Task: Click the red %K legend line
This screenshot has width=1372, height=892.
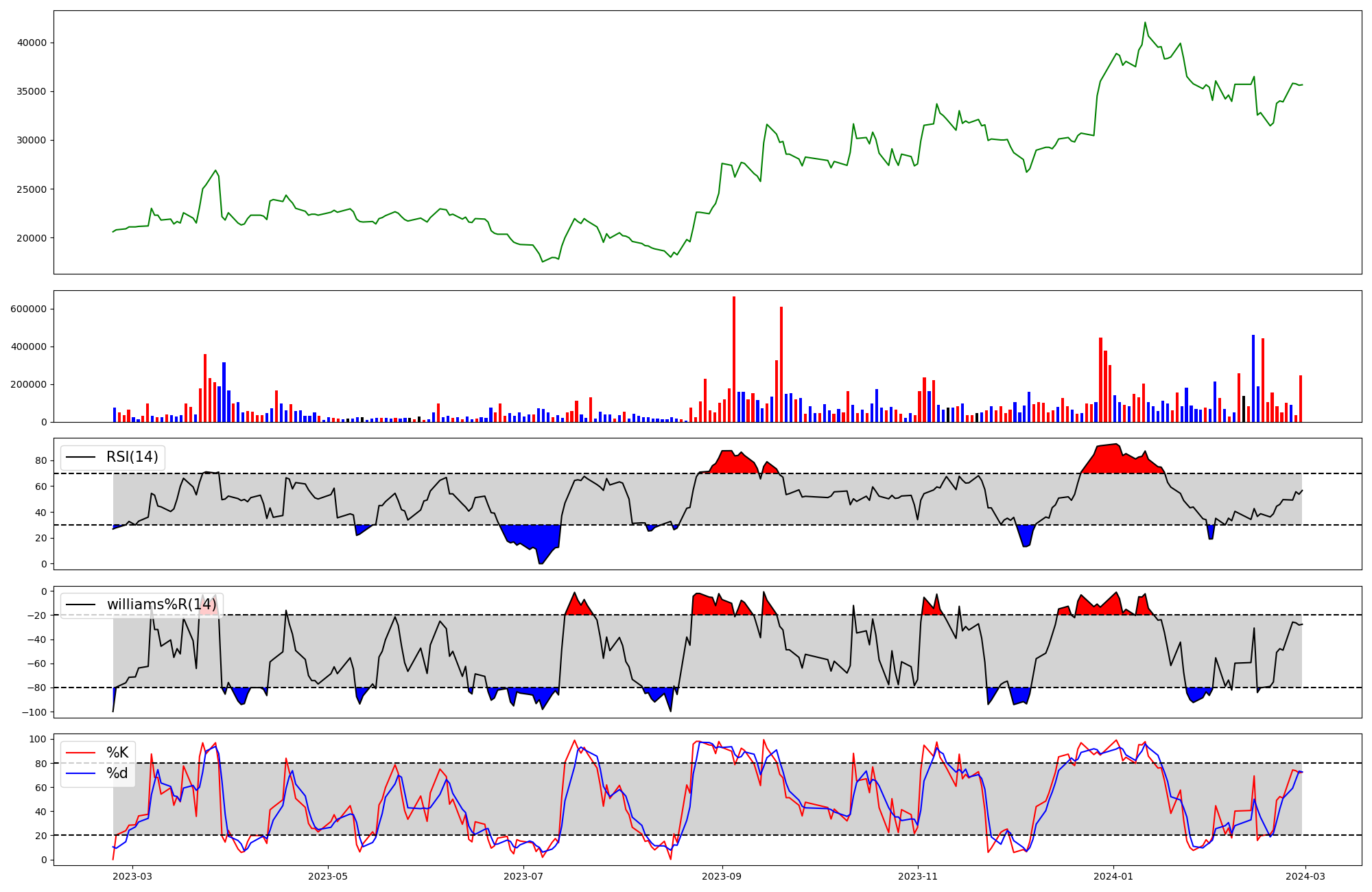Action: click(x=80, y=753)
